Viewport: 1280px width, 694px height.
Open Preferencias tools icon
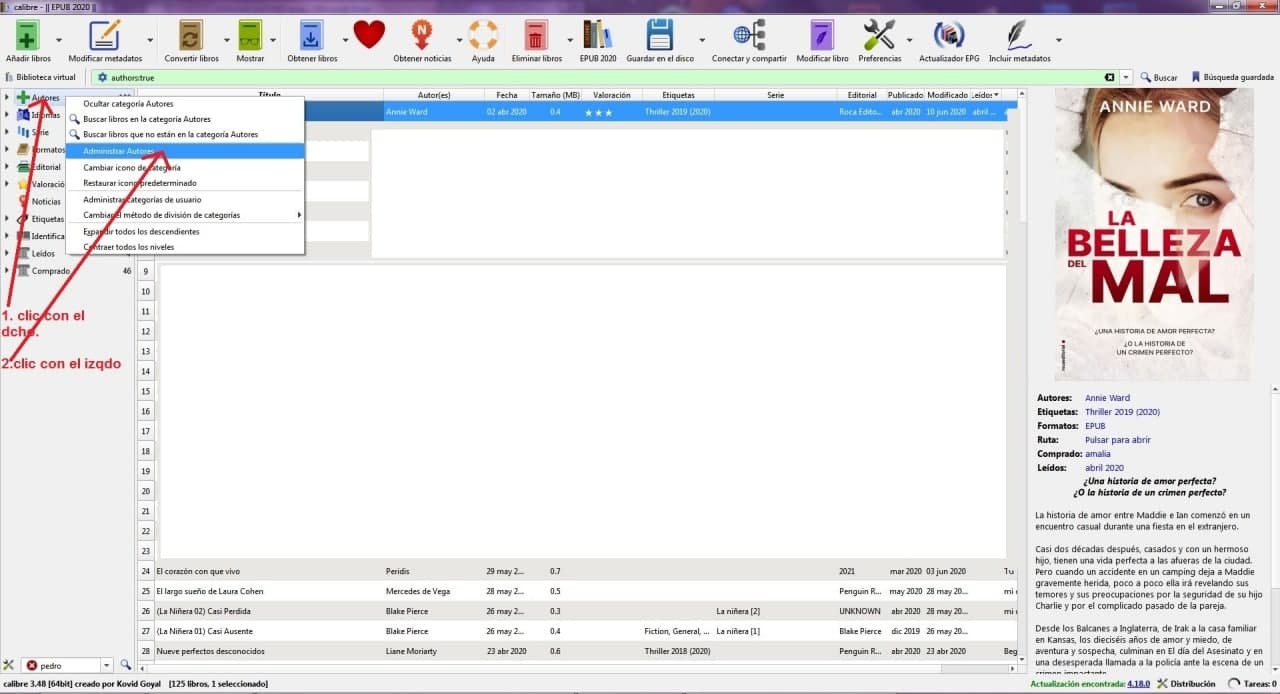pyautogui.click(x=879, y=35)
